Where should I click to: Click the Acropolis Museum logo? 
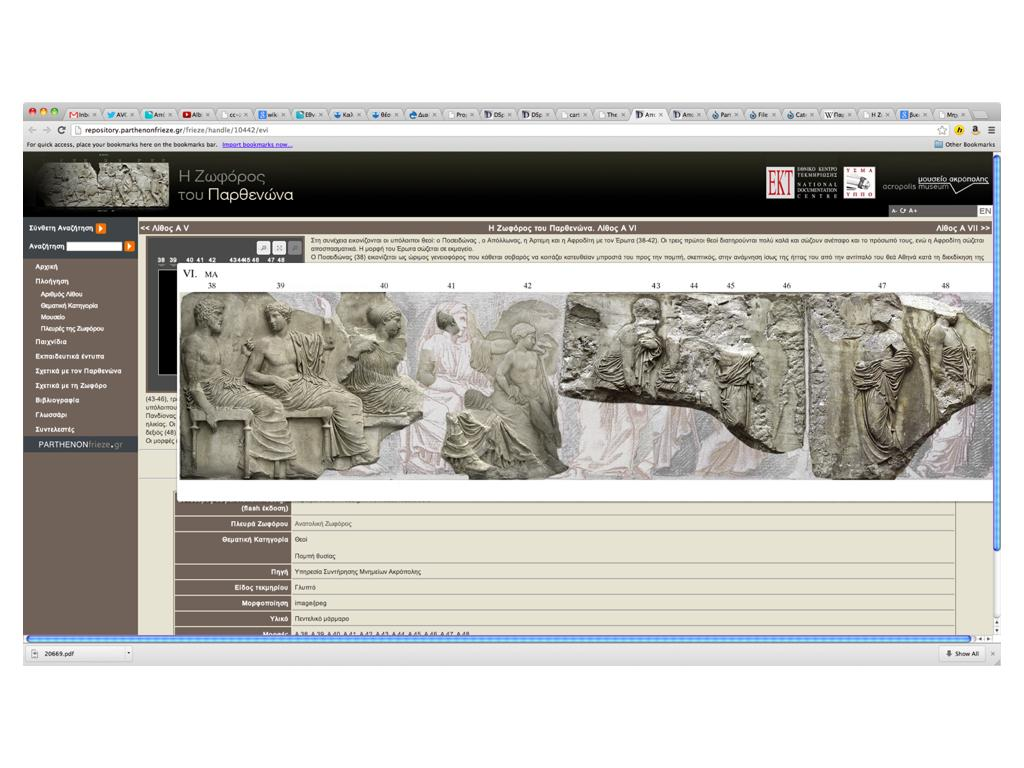[935, 184]
